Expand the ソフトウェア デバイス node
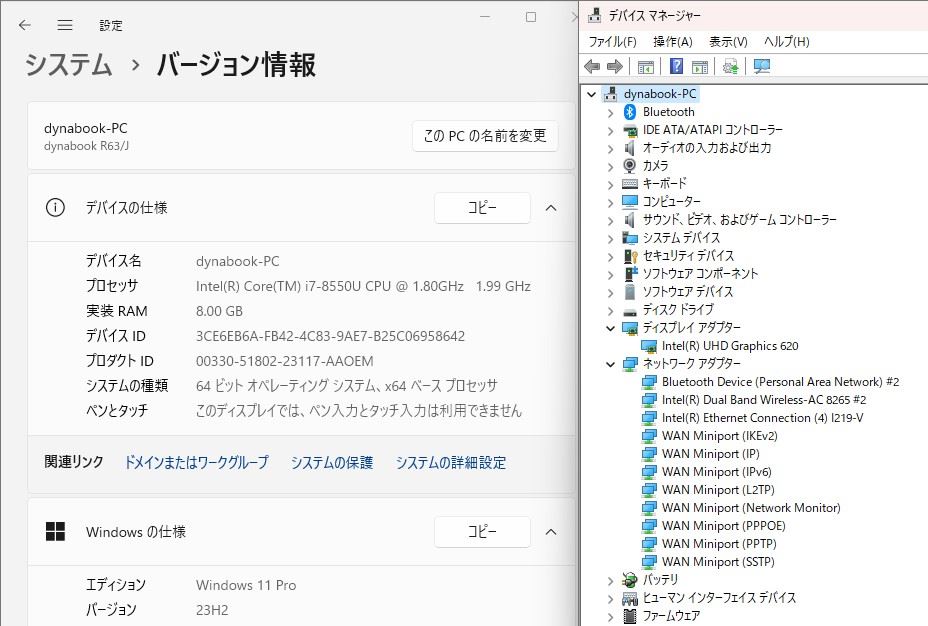This screenshot has height=626, width=928. tap(611, 292)
